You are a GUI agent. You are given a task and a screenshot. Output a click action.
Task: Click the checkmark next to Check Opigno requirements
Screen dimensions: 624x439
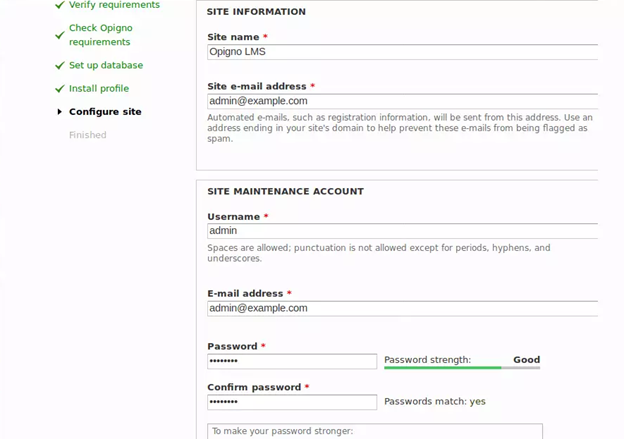pos(60,35)
